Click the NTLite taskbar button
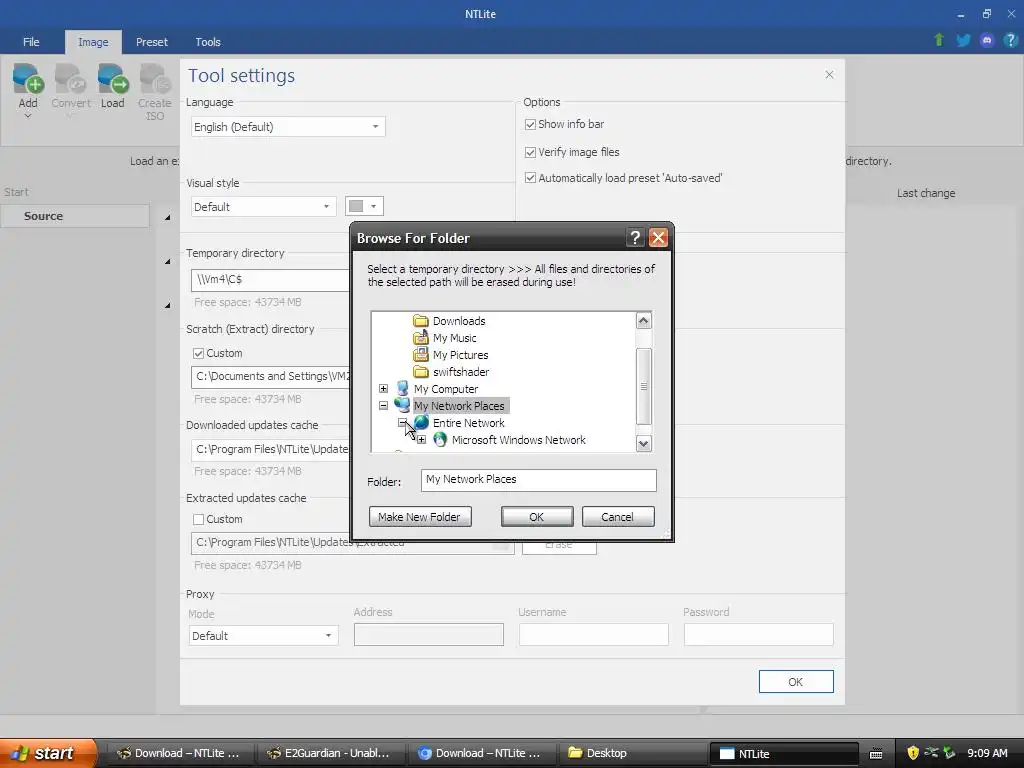 point(784,753)
